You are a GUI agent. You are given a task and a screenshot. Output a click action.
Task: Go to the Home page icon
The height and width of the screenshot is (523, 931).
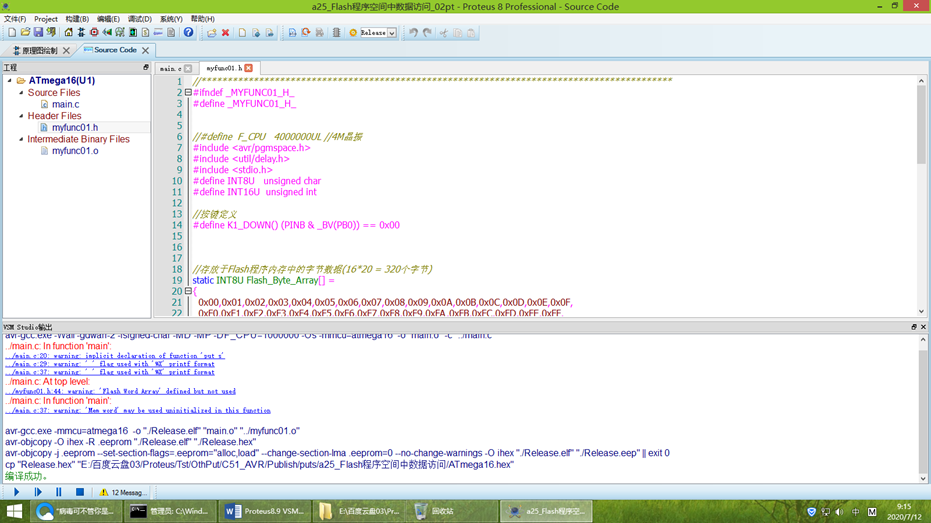click(68, 33)
